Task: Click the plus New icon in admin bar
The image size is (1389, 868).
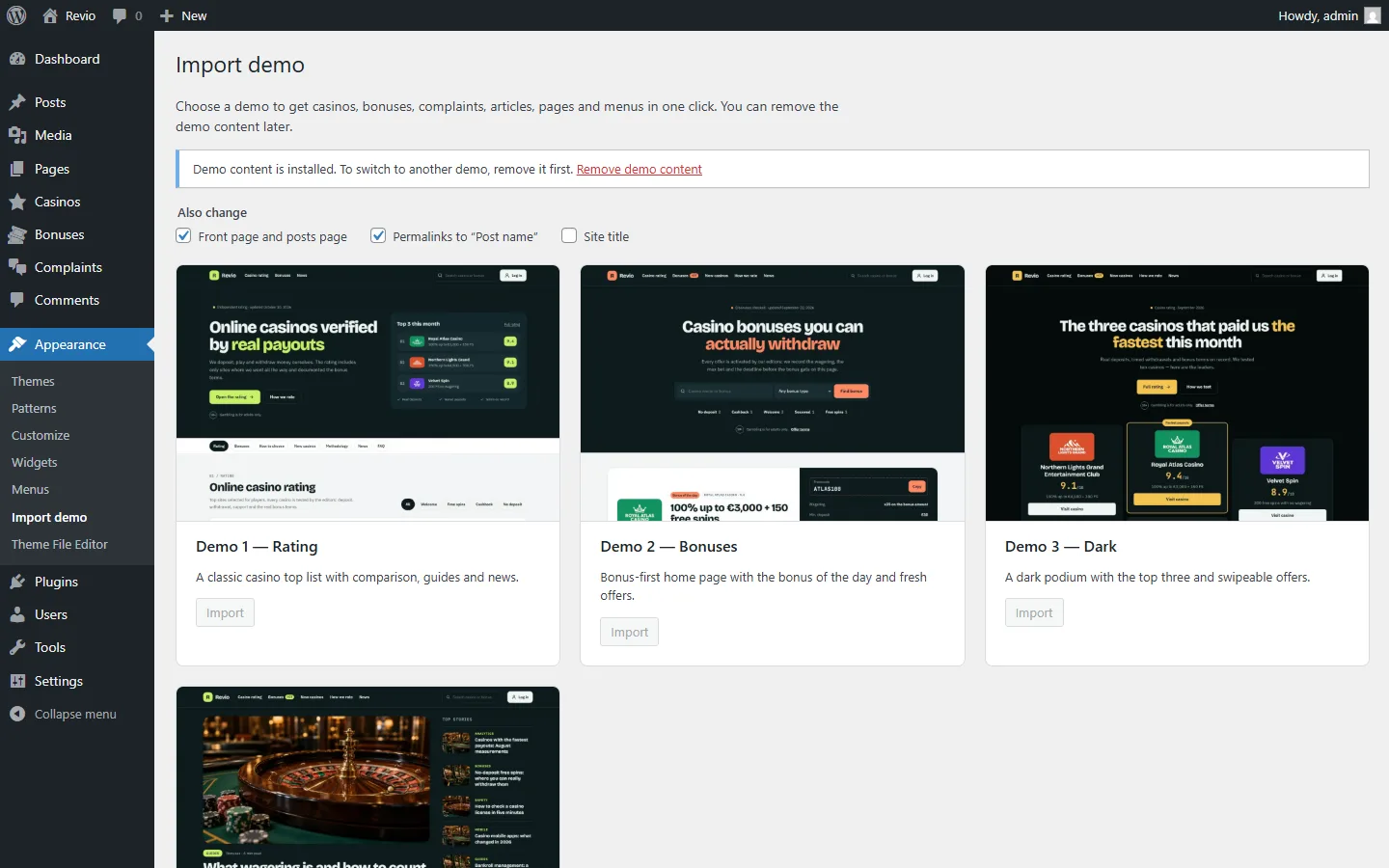Action: 167,15
